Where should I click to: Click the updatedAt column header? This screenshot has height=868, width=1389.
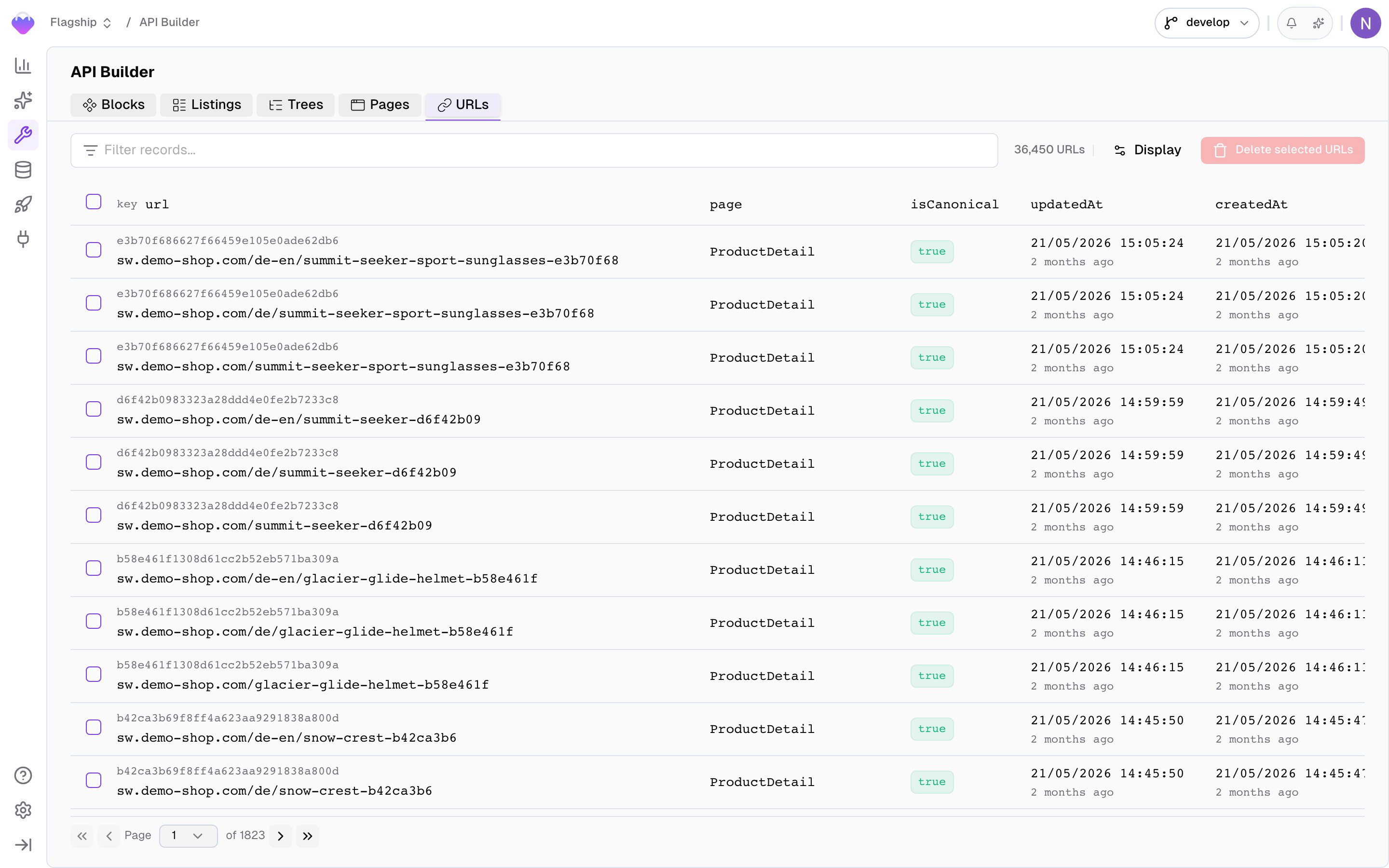pos(1066,204)
